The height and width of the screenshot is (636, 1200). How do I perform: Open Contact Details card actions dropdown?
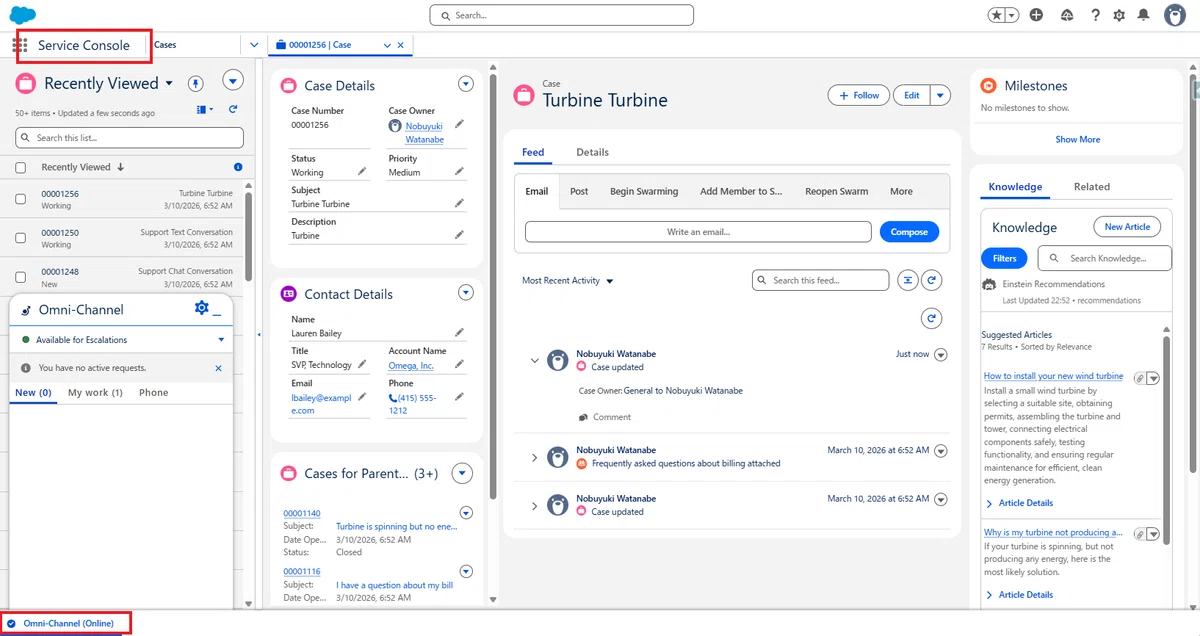point(465,293)
